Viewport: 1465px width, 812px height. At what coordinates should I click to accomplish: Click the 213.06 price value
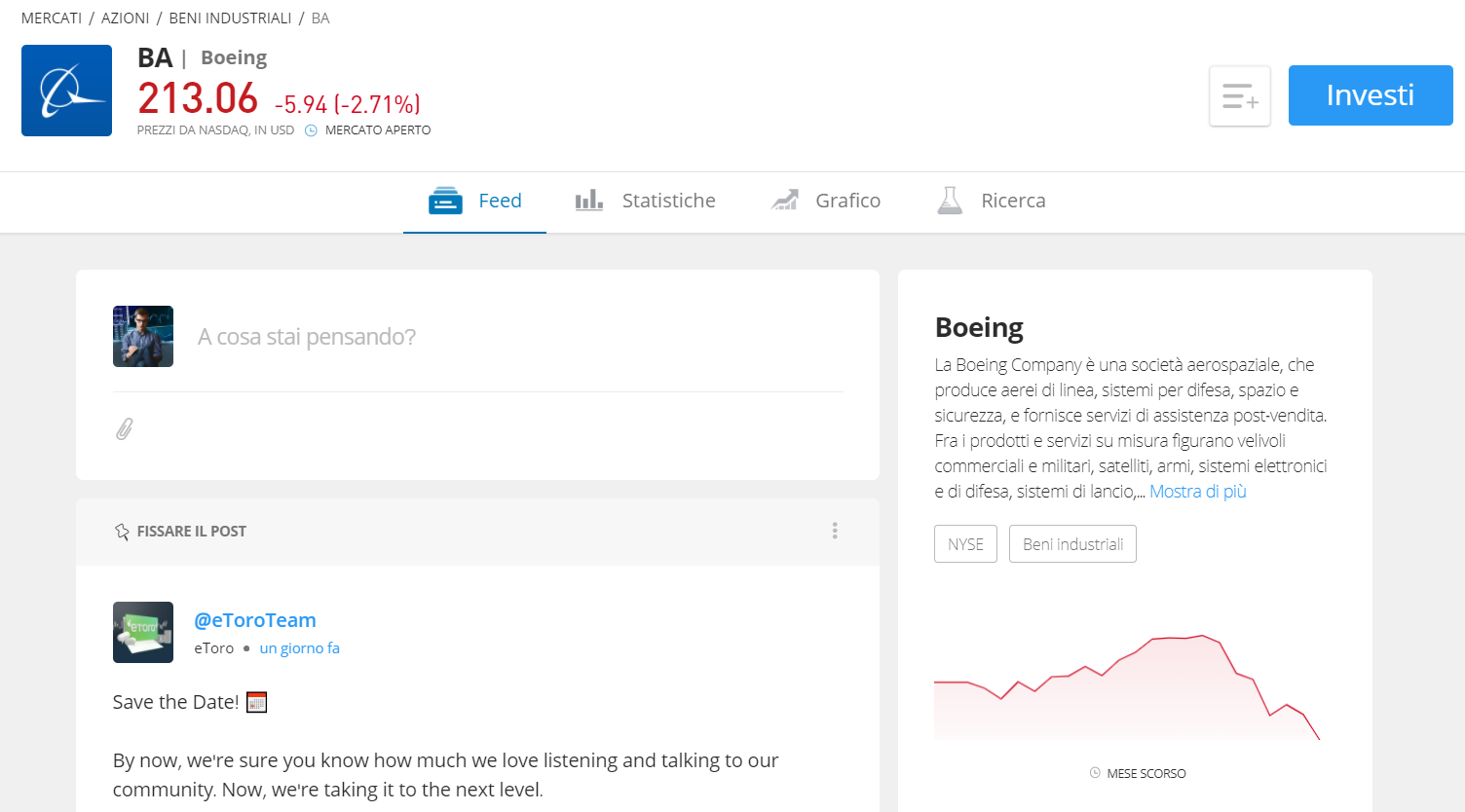198,98
